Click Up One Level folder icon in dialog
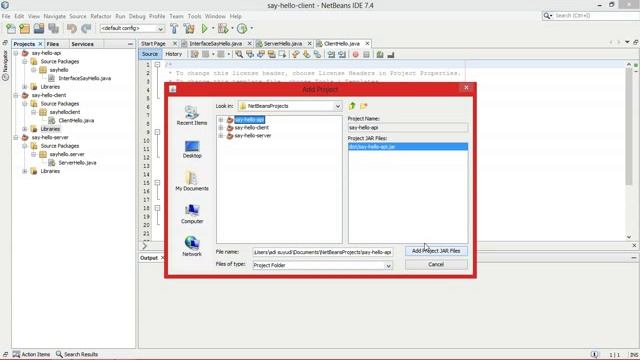The height and width of the screenshot is (360, 640). [352, 106]
